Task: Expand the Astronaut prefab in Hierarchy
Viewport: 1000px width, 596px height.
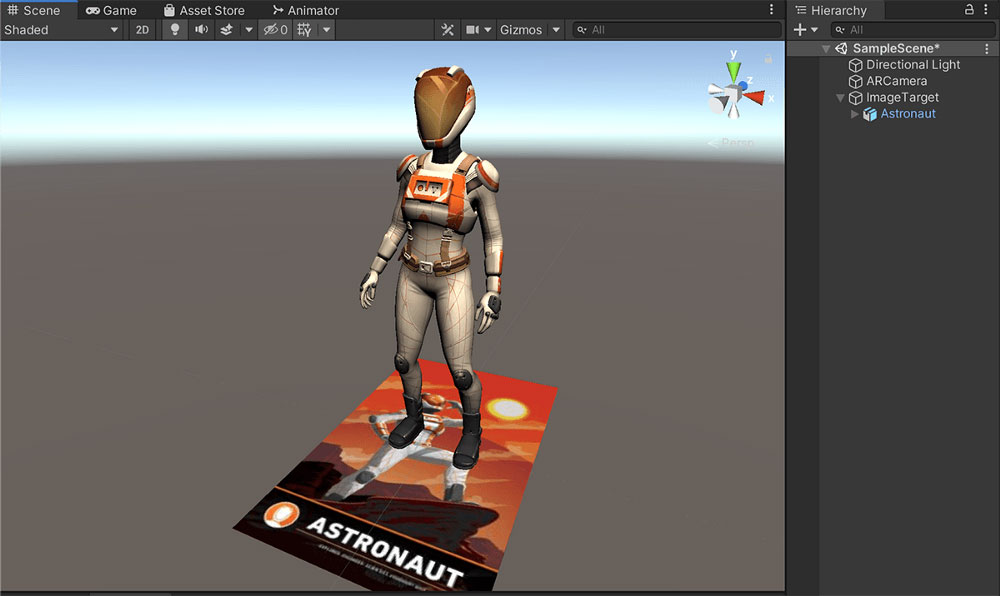Action: pyautogui.click(x=855, y=114)
